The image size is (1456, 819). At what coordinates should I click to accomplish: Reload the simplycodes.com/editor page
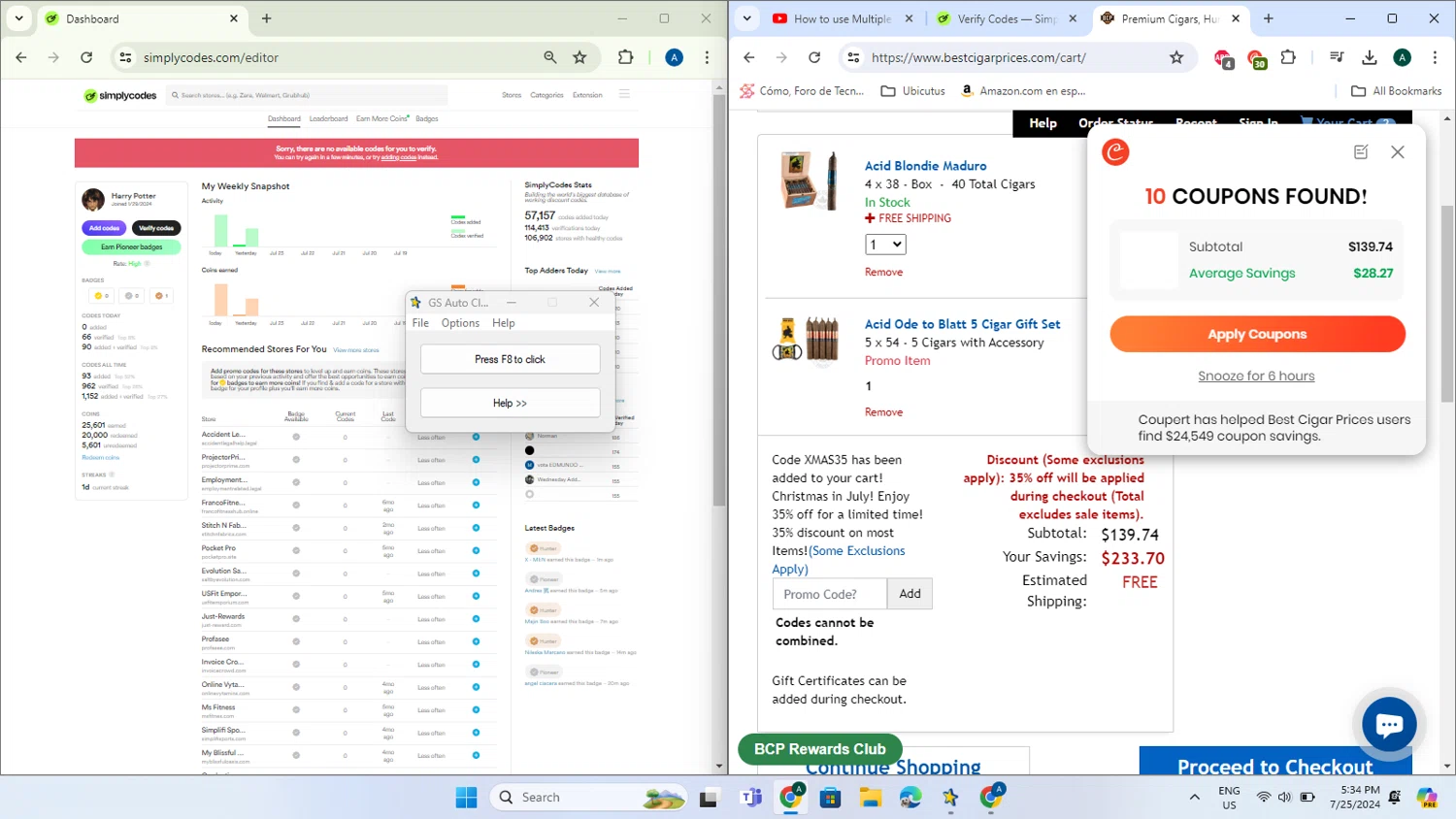tap(86, 57)
